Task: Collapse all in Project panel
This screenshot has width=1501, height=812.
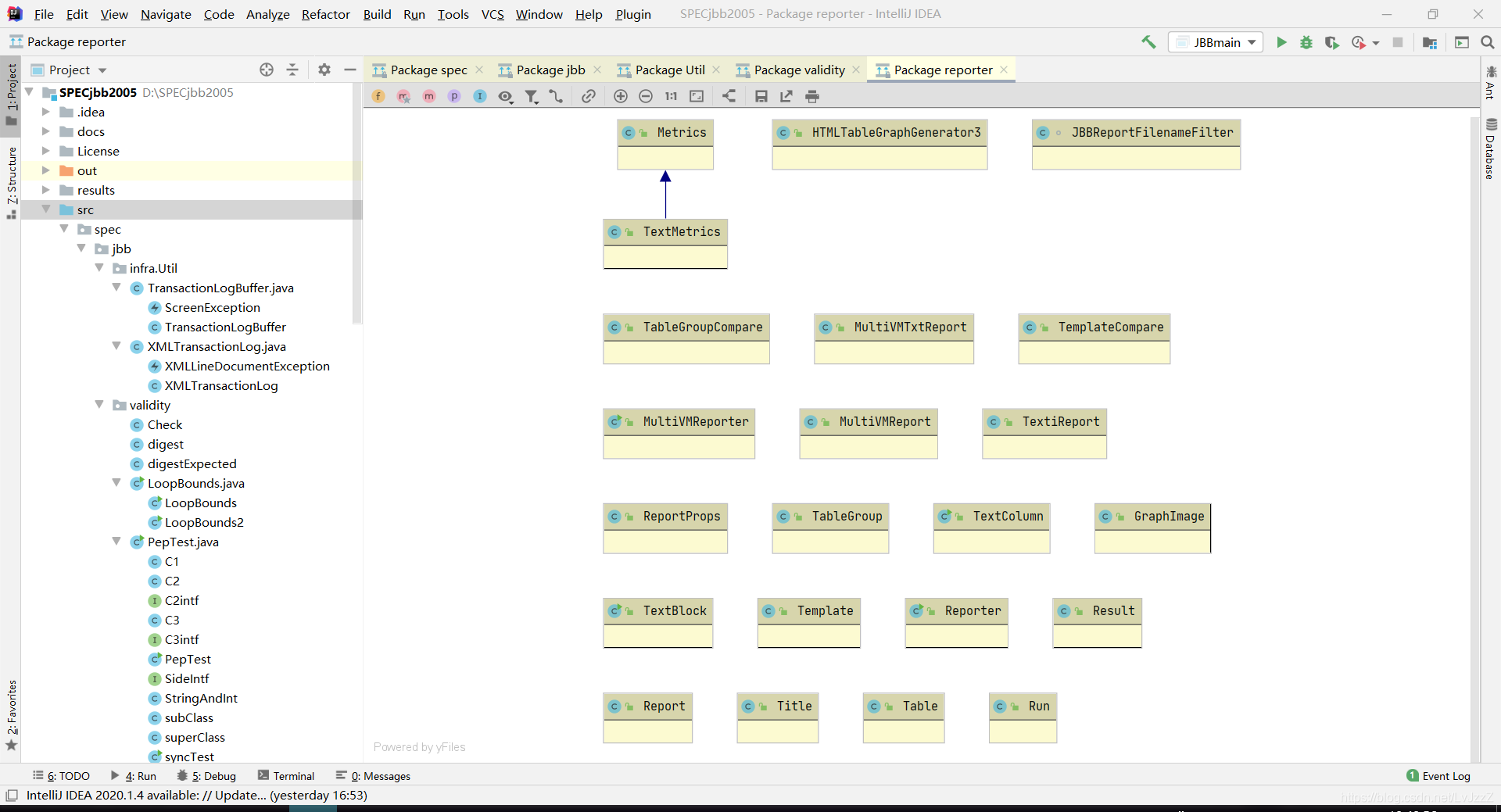Action: click(292, 70)
